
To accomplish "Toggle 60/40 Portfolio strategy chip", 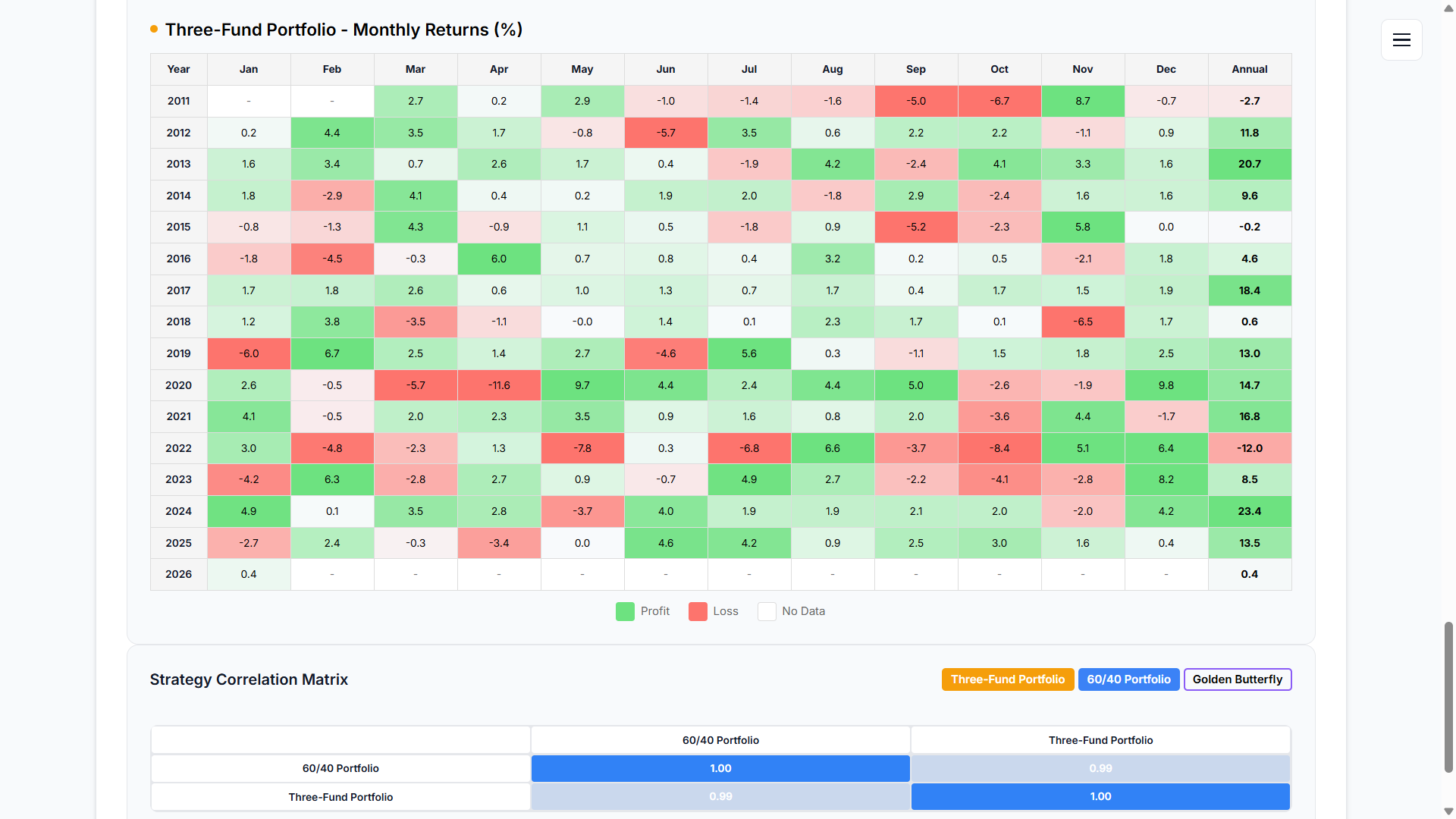I will [x=1128, y=679].
